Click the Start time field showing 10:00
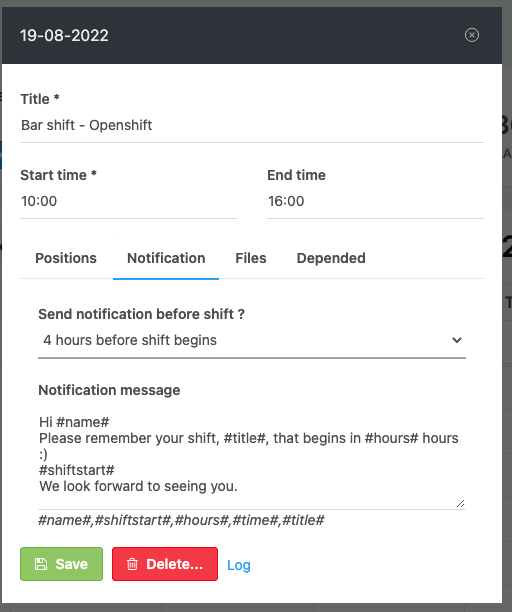512x612 pixels. click(x=128, y=201)
